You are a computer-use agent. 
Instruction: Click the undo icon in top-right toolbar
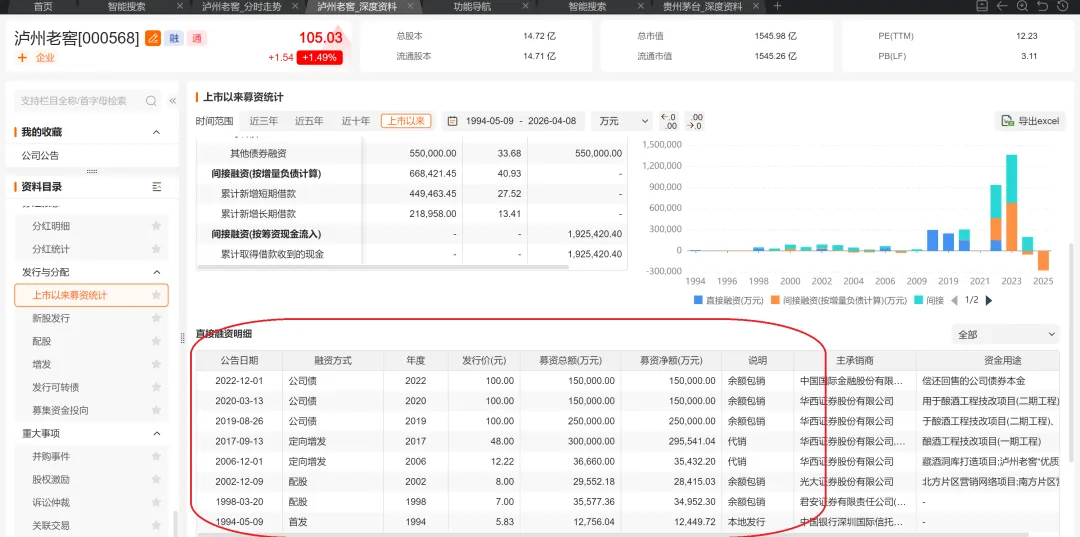coord(1042,6)
